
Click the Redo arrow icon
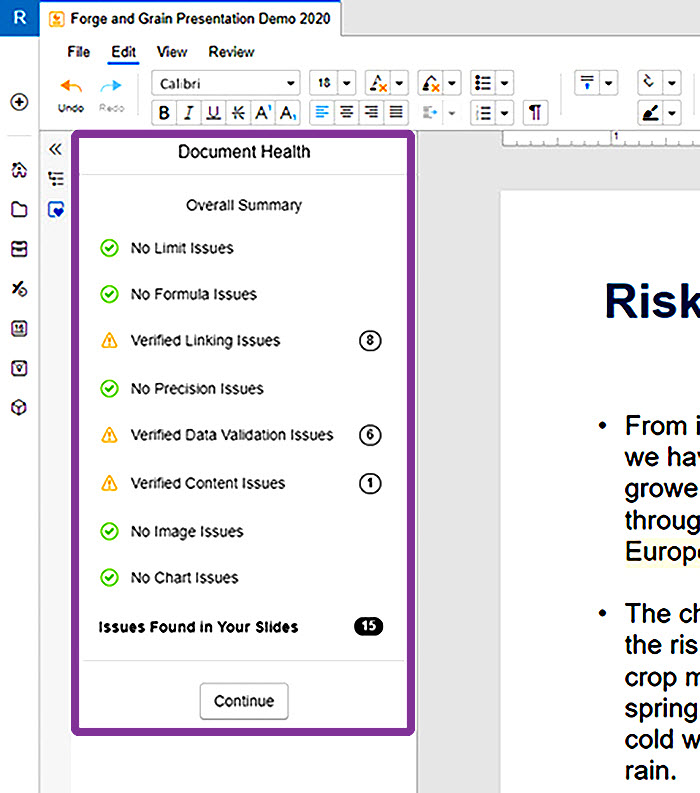pos(111,86)
